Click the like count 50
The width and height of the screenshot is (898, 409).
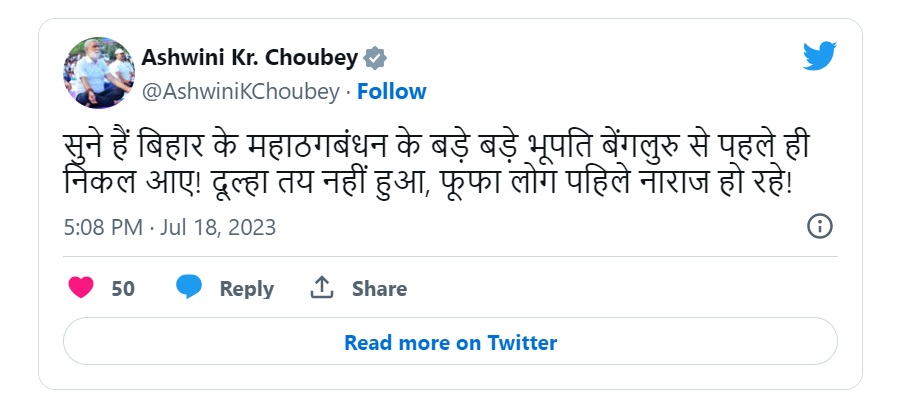point(123,289)
